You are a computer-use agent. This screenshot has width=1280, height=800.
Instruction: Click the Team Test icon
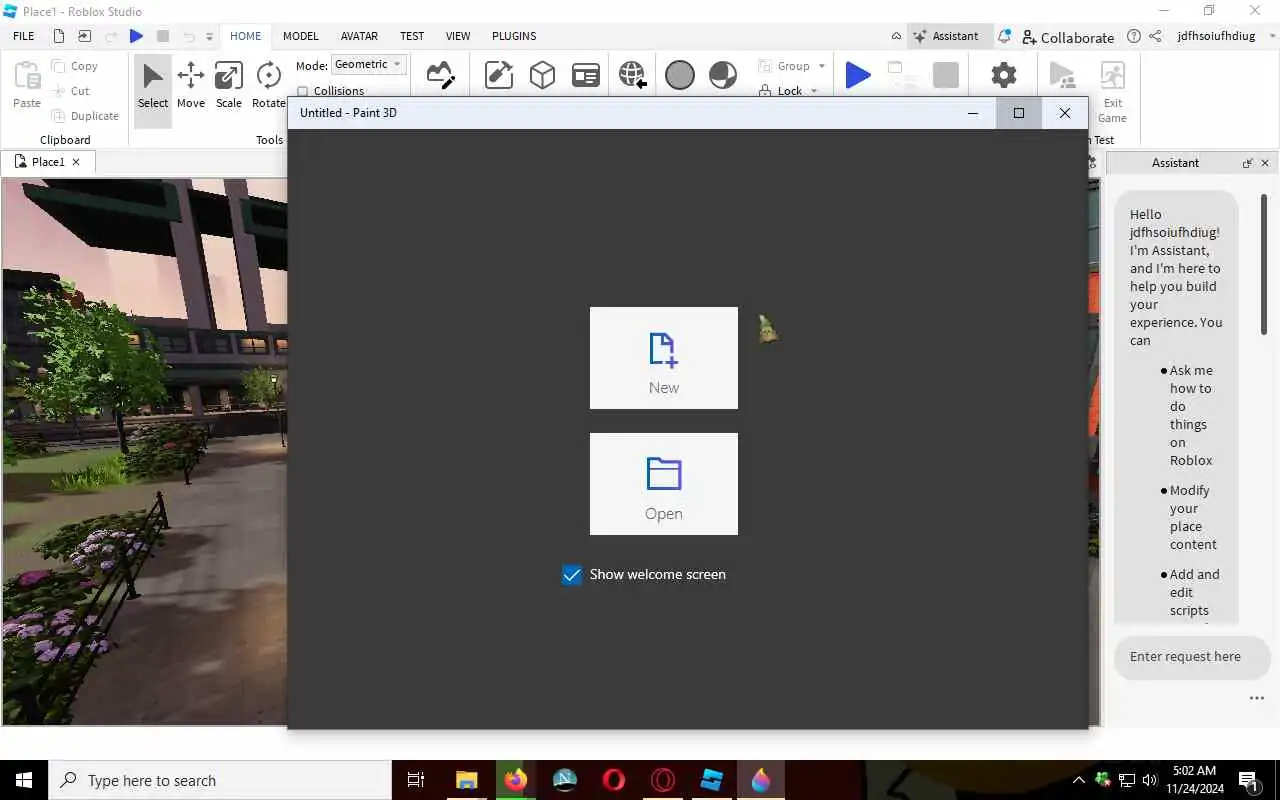pyautogui.click(x=1062, y=76)
